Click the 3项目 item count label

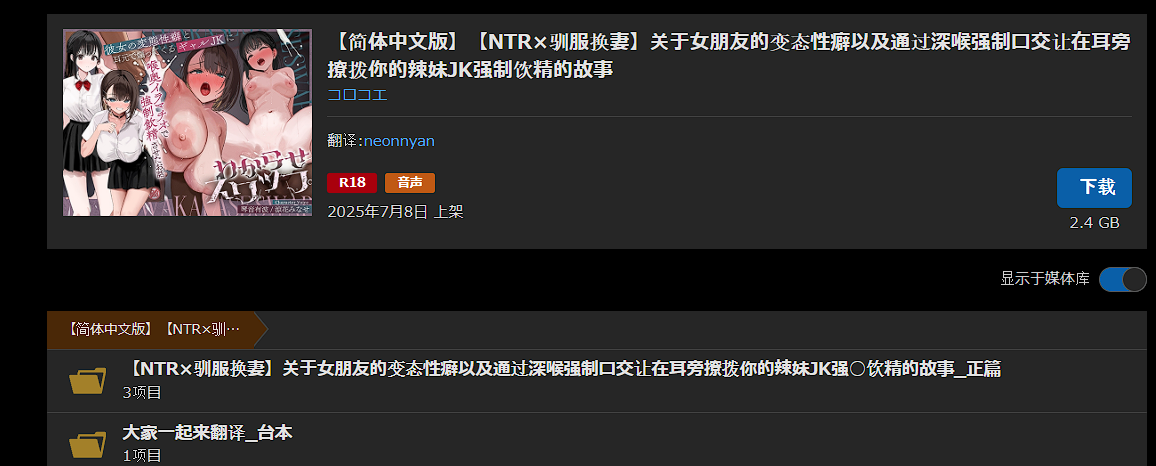142,392
